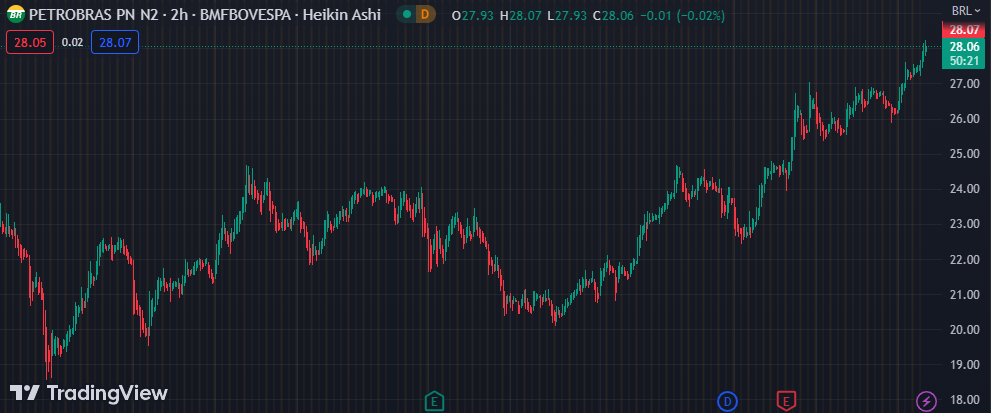Click the 18.00 price axis label

pyautogui.click(x=964, y=400)
